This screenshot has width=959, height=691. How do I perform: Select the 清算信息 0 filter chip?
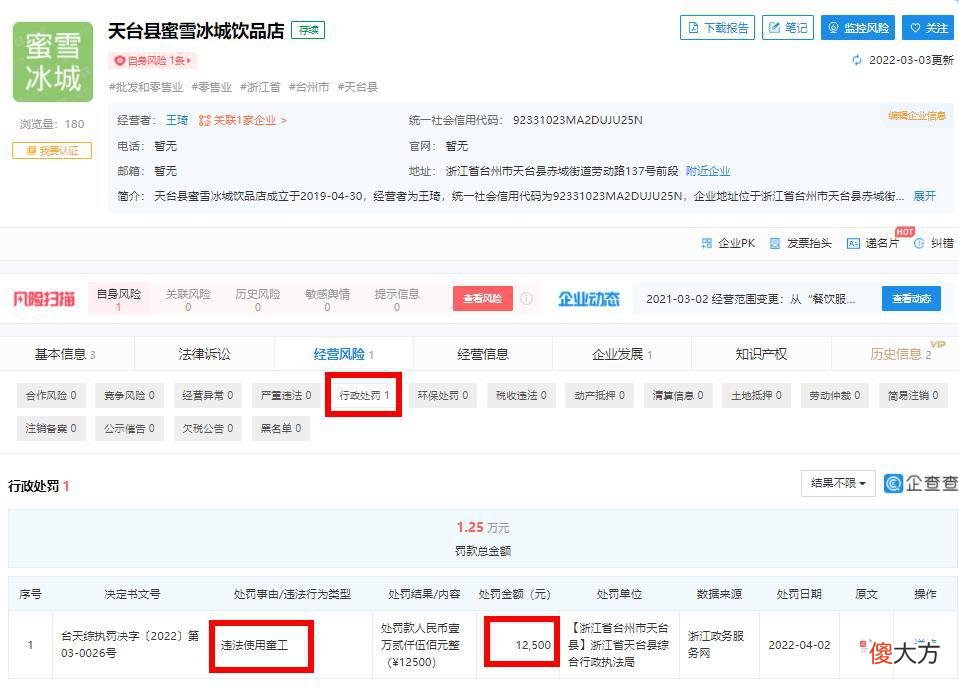(678, 396)
